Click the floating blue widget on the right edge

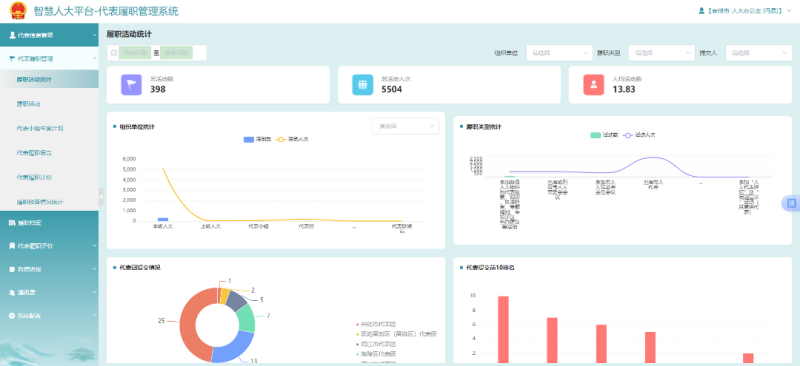coord(791,203)
